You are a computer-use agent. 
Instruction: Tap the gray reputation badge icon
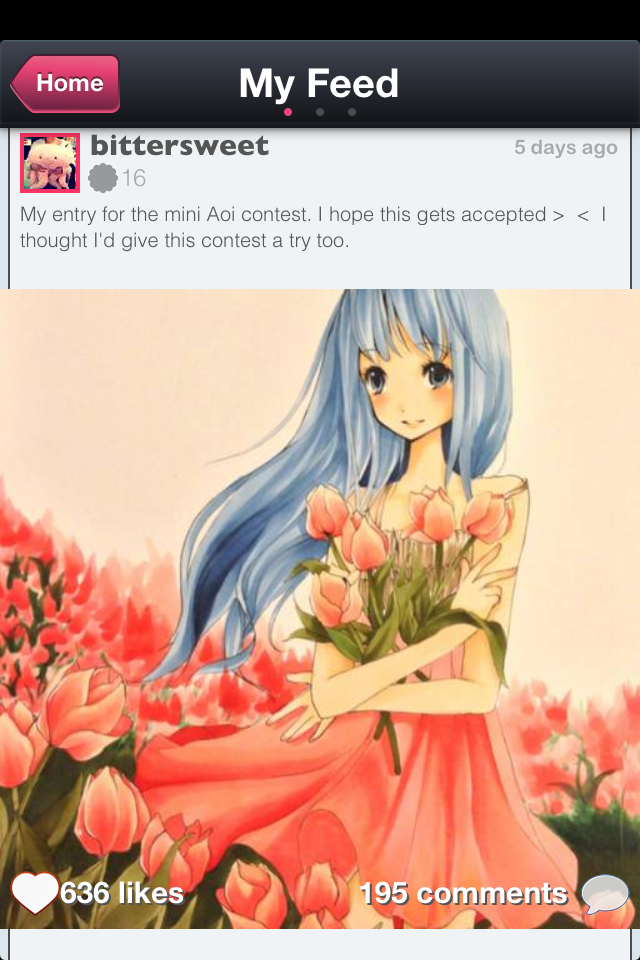pos(103,178)
